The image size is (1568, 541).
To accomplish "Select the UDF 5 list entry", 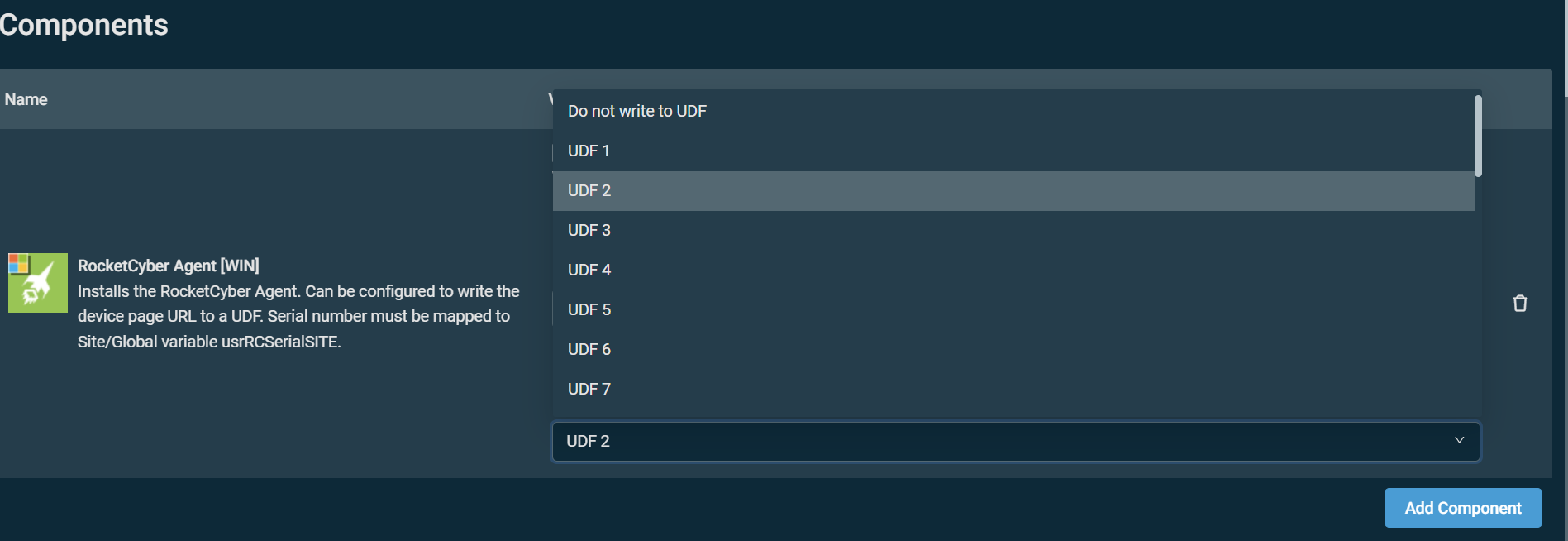I will coord(589,309).
